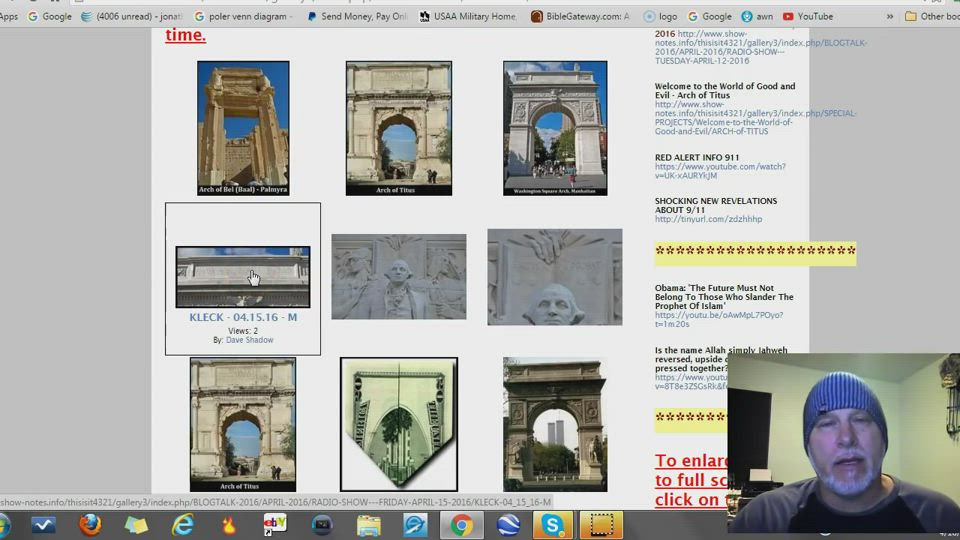Screen dimensions: 960x540
Task: Expand the hidden bookmarks overflow chevron
Action: 889,16
